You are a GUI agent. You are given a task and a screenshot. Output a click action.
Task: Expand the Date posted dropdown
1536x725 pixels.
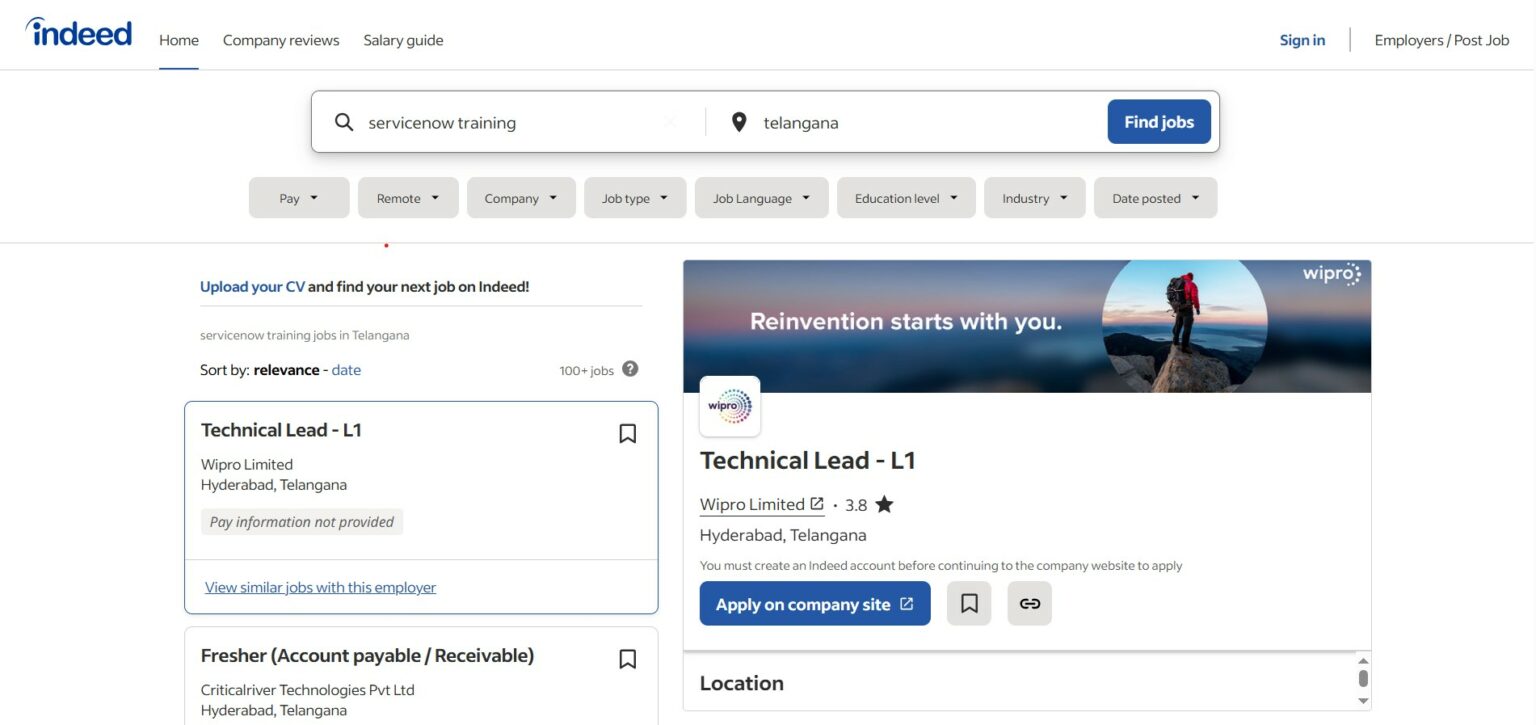(x=1155, y=198)
